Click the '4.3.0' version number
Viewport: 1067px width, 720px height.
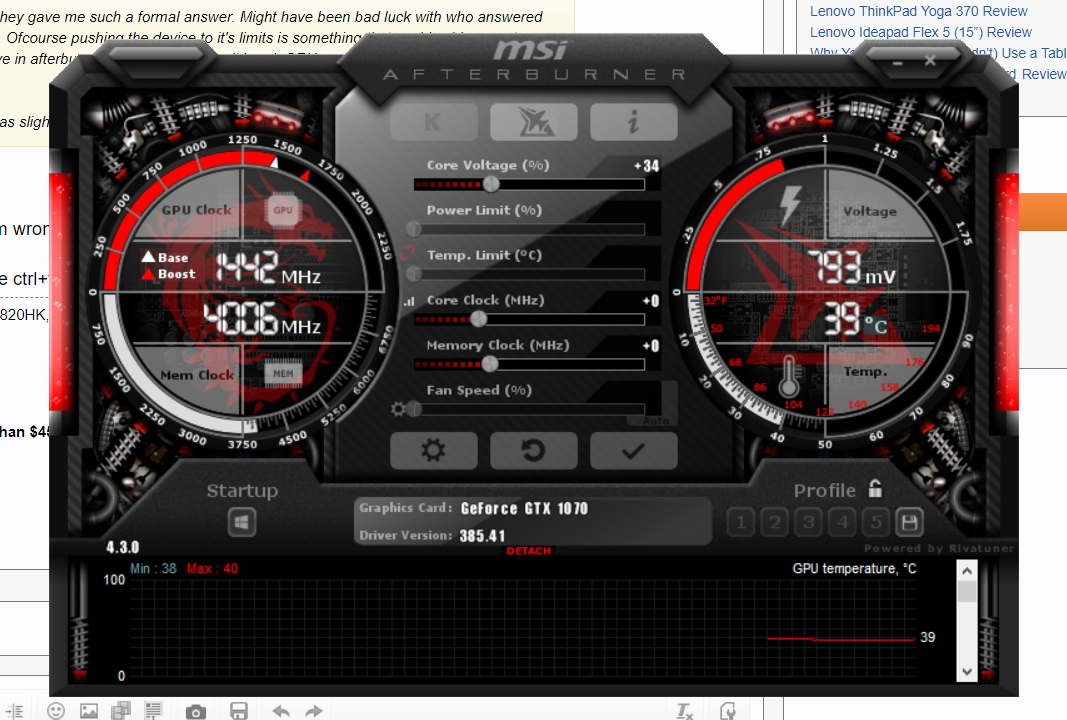pyautogui.click(x=122, y=547)
